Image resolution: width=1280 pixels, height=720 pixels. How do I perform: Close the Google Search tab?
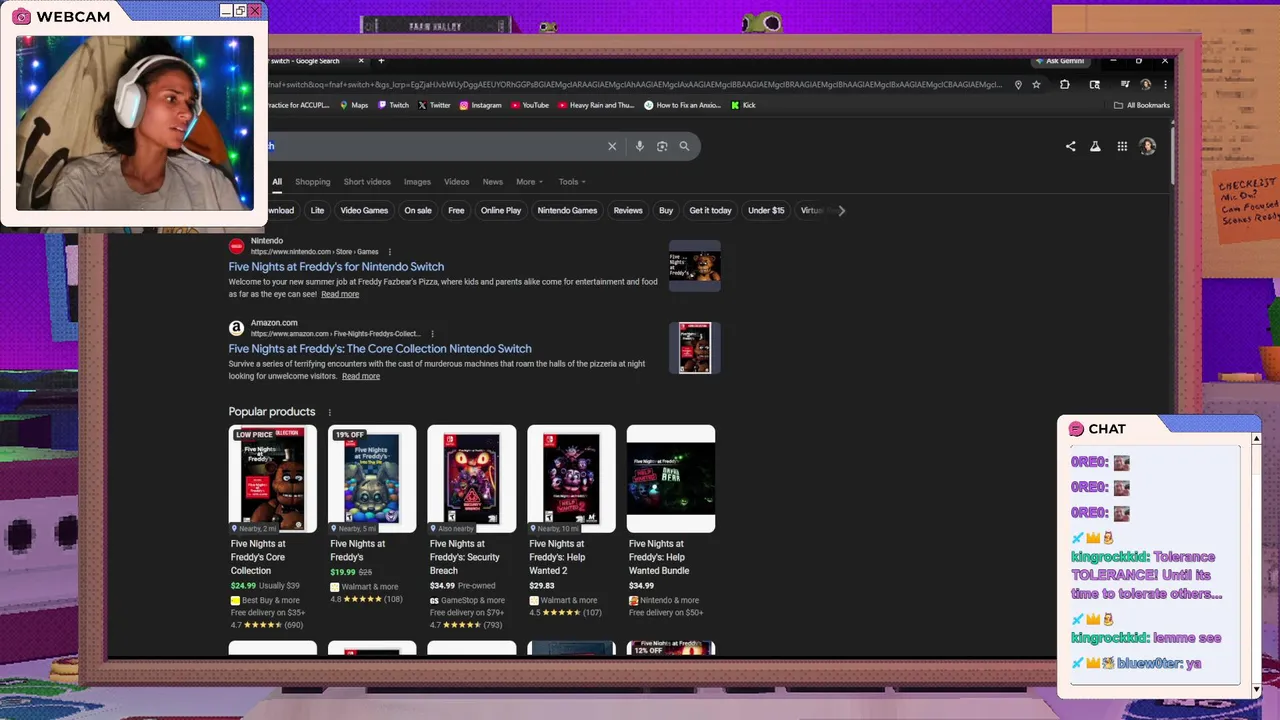[361, 61]
